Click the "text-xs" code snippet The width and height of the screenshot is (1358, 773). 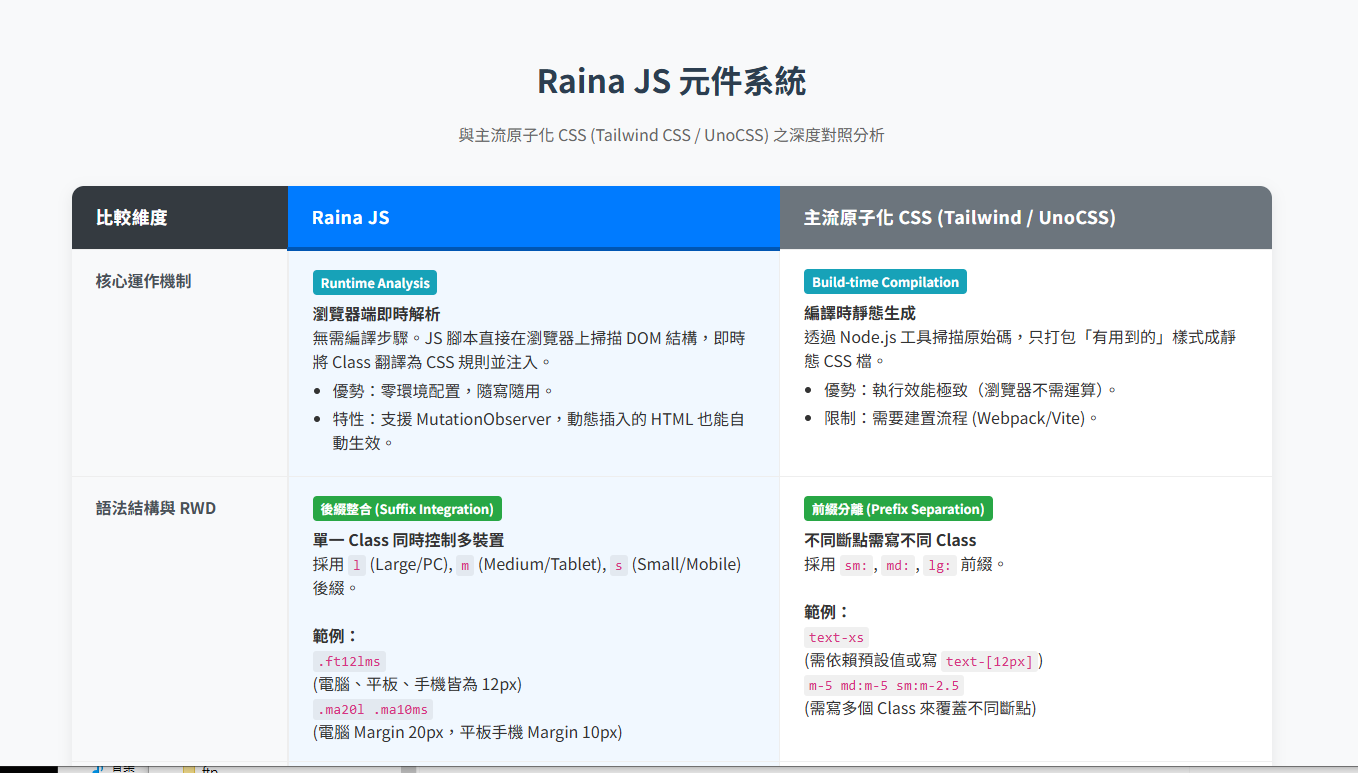[836, 637]
